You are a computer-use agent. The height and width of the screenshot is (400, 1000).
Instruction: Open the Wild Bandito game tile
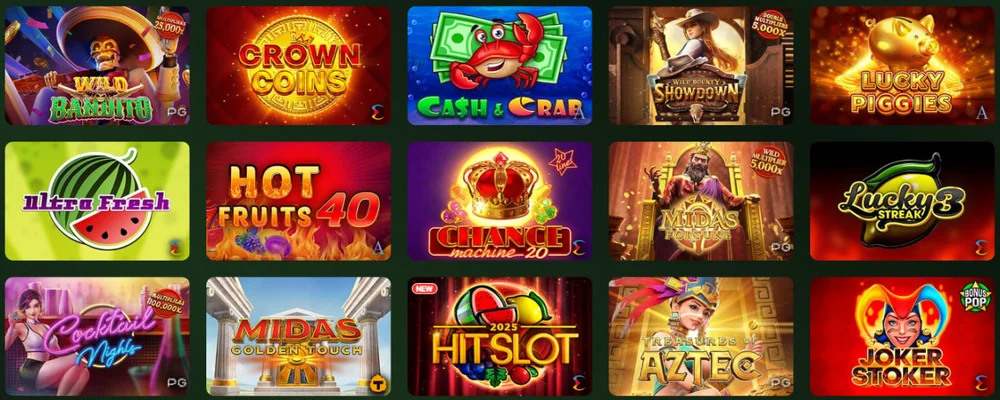point(97,66)
